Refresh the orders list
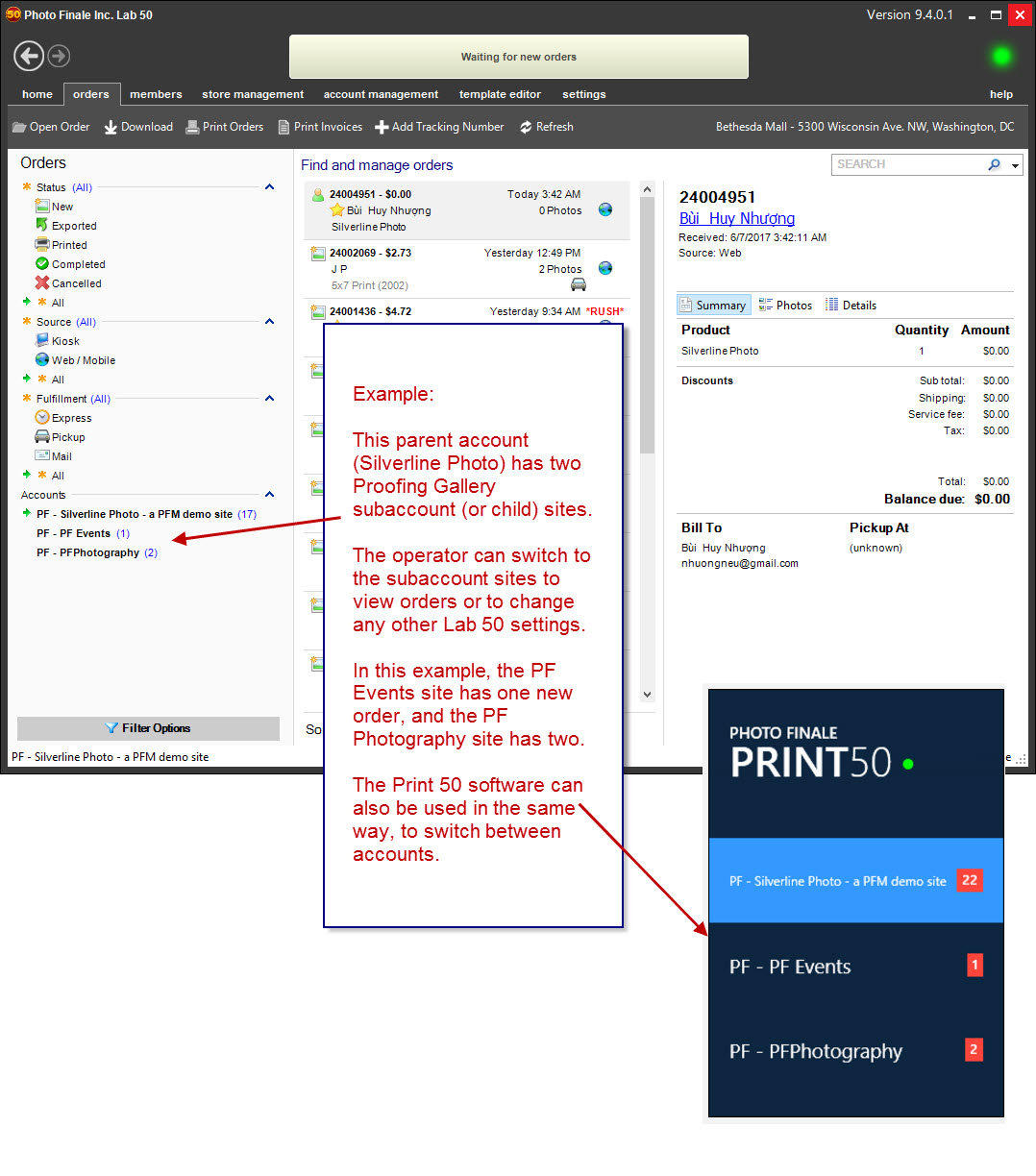Viewport: 1036px width, 1176px height. tap(547, 127)
